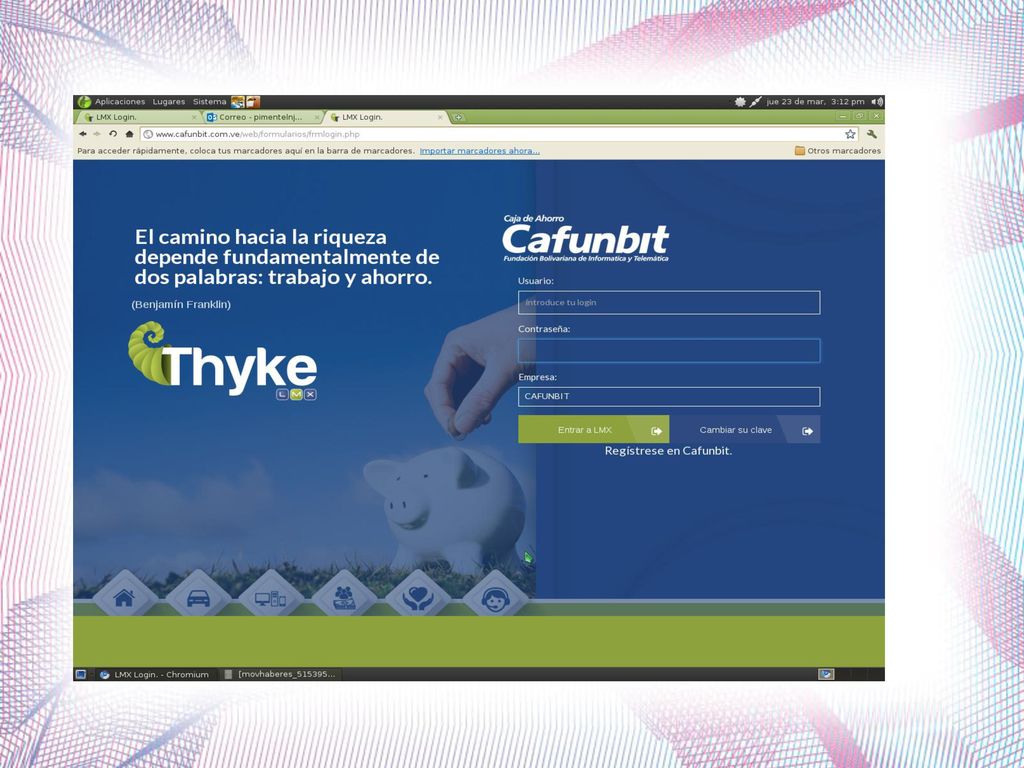Switch to Correo - pimentelnj tab
This screenshot has height=768, width=1024.
pyautogui.click(x=261, y=118)
